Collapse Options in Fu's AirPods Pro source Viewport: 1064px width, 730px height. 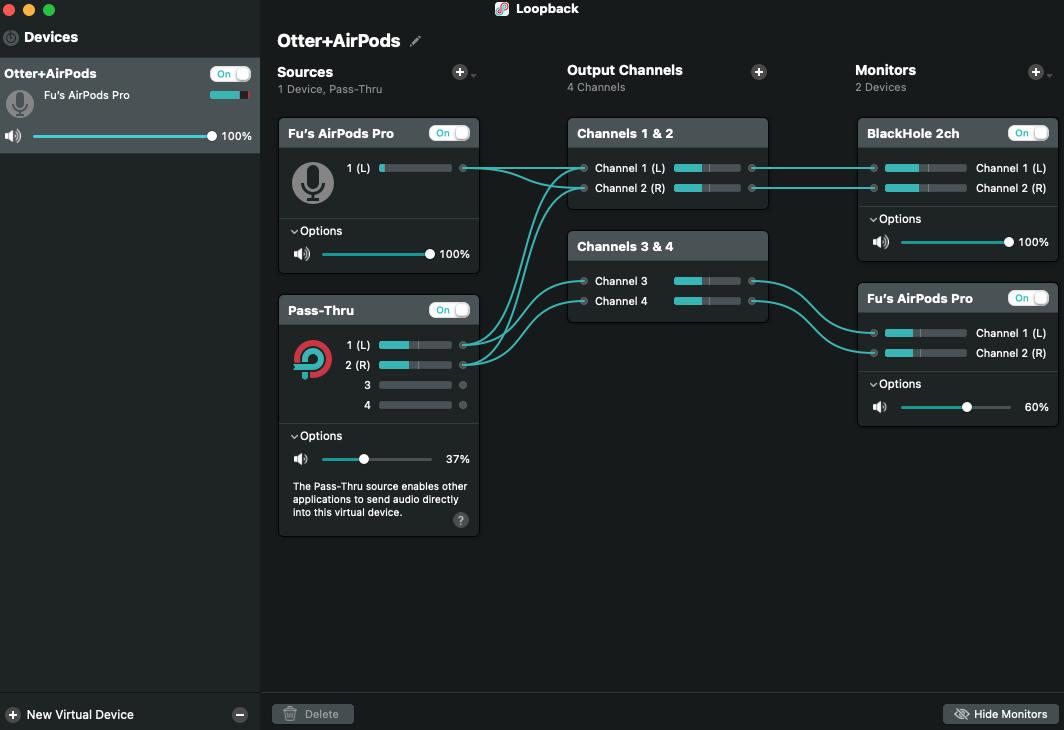(x=316, y=231)
